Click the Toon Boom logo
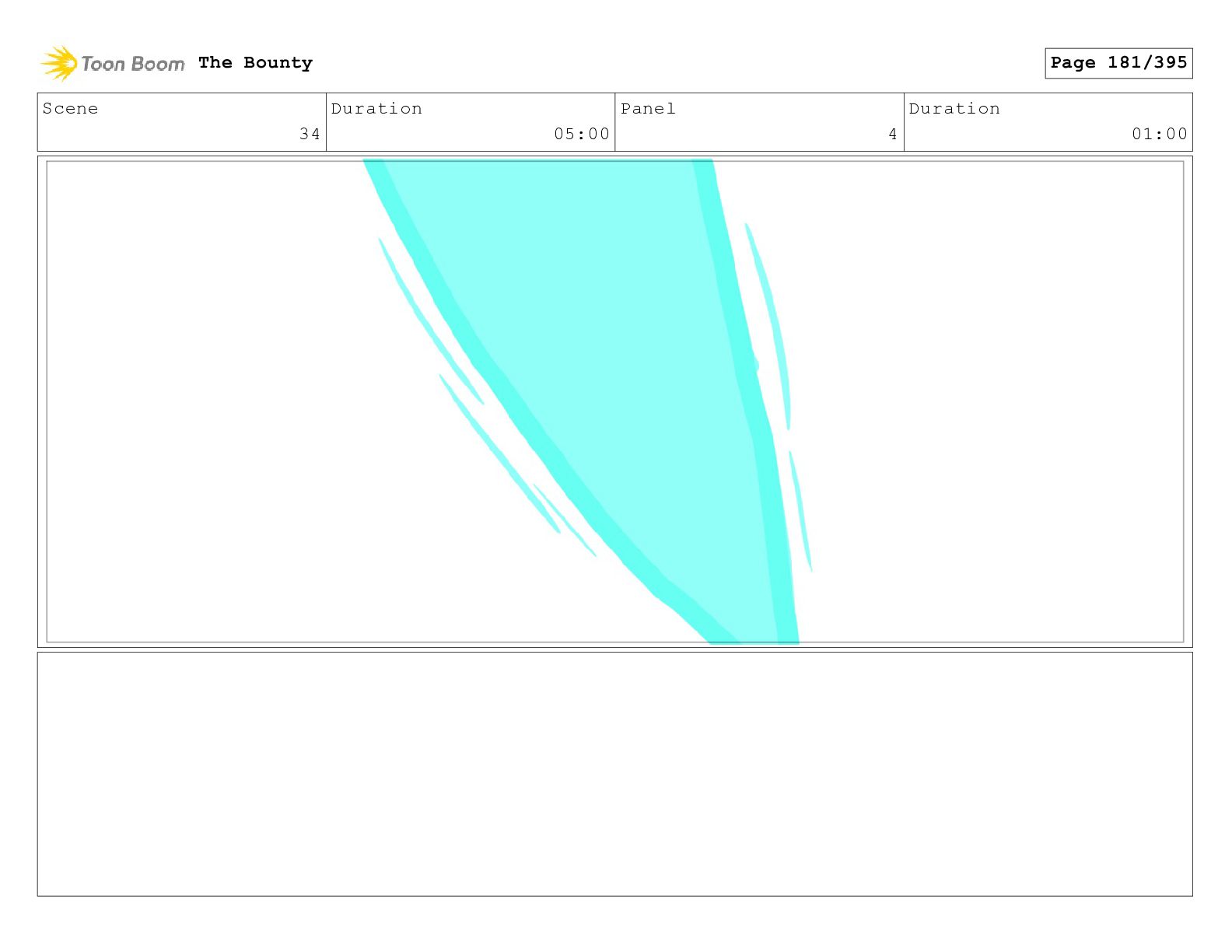This screenshot has height=952, width=1232. pyautogui.click(x=113, y=63)
